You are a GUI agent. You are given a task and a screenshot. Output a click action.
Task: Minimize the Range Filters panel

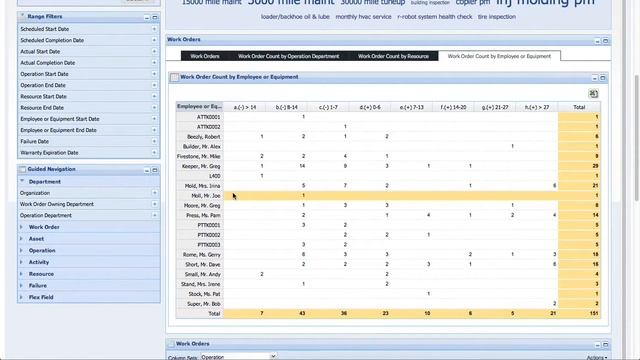point(147,18)
